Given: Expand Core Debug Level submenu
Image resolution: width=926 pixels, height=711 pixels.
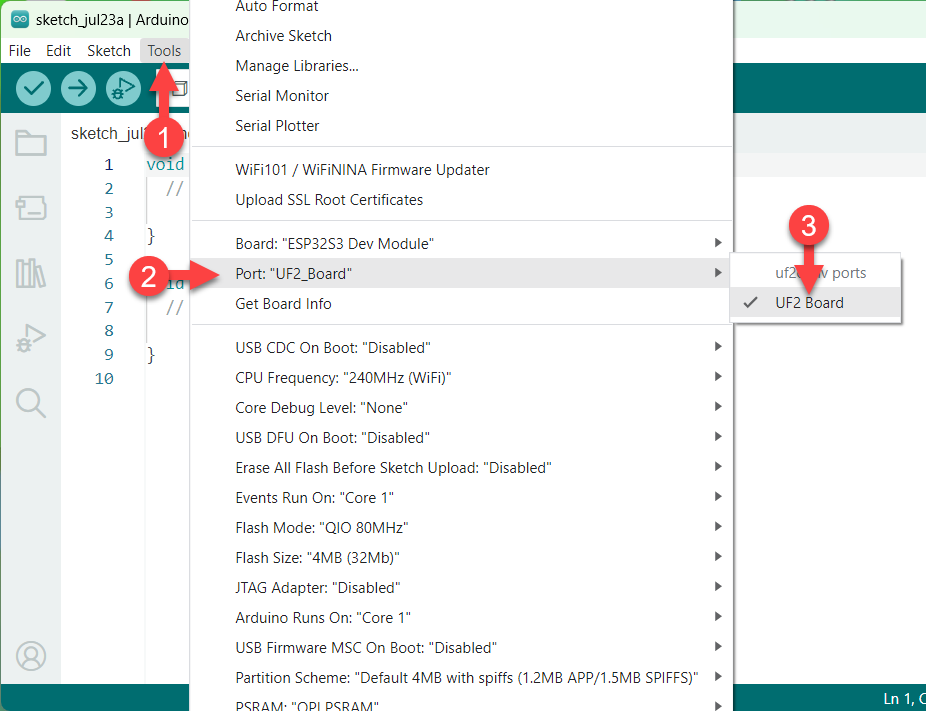Looking at the screenshot, I should 462,408.
